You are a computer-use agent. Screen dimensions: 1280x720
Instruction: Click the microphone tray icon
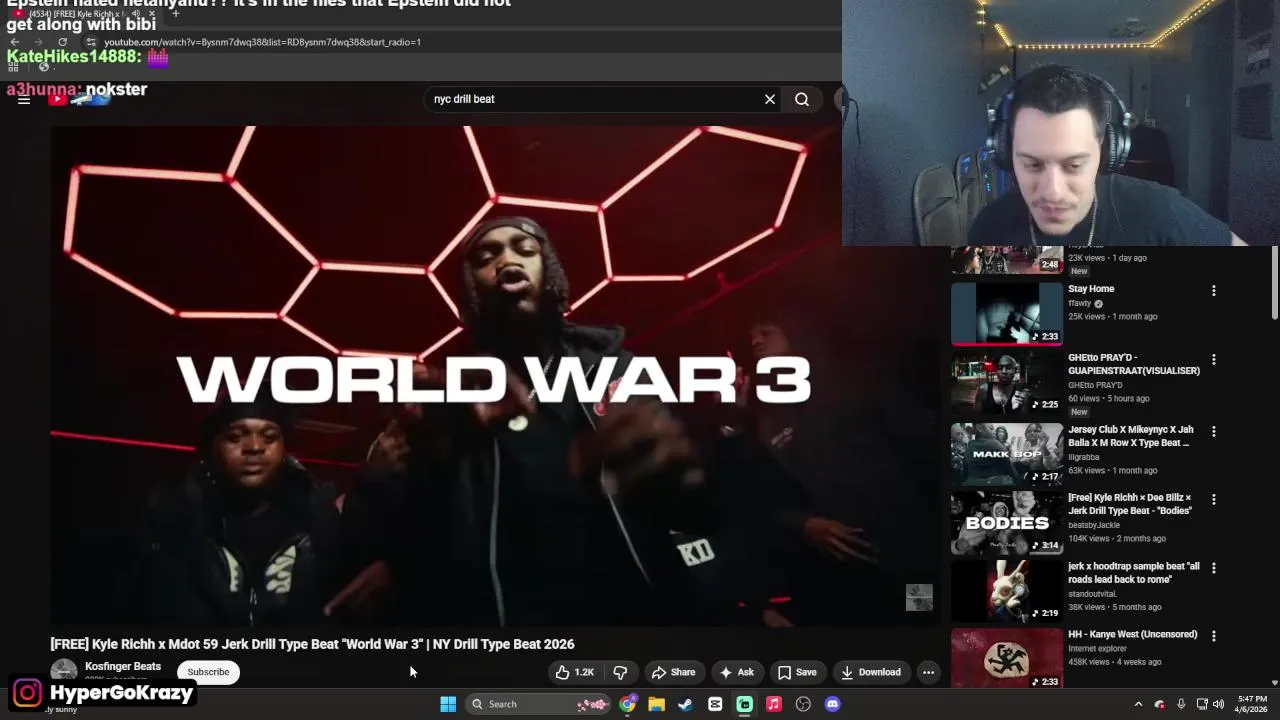[1181, 704]
